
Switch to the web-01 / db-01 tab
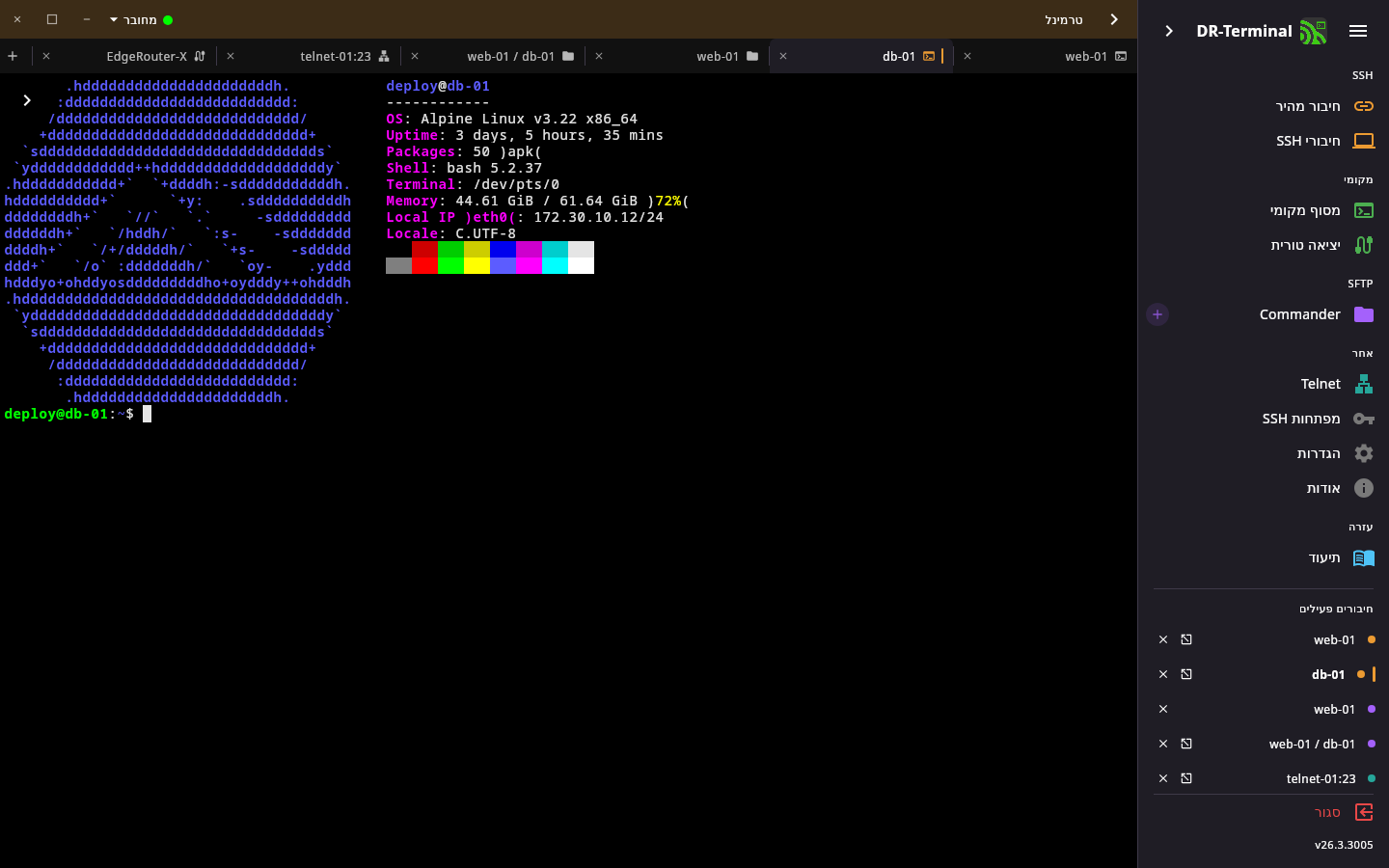pyautogui.click(x=494, y=56)
